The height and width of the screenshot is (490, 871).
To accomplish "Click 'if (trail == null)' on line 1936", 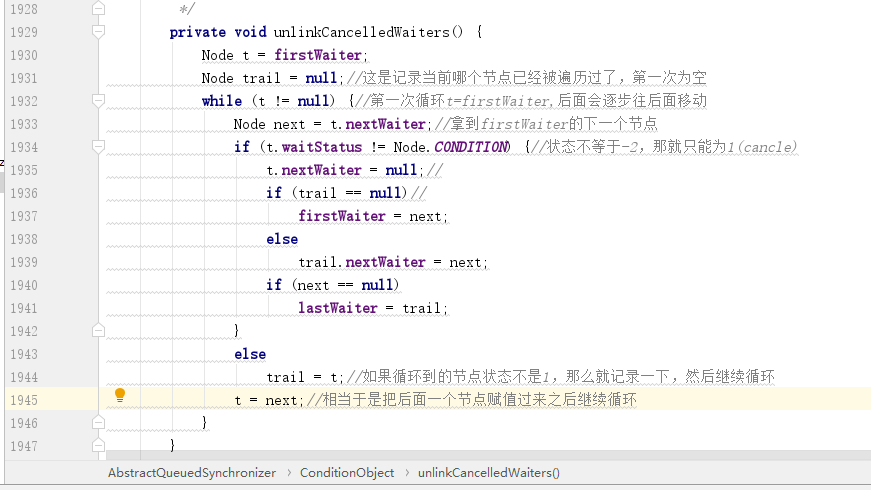I will (x=336, y=193).
